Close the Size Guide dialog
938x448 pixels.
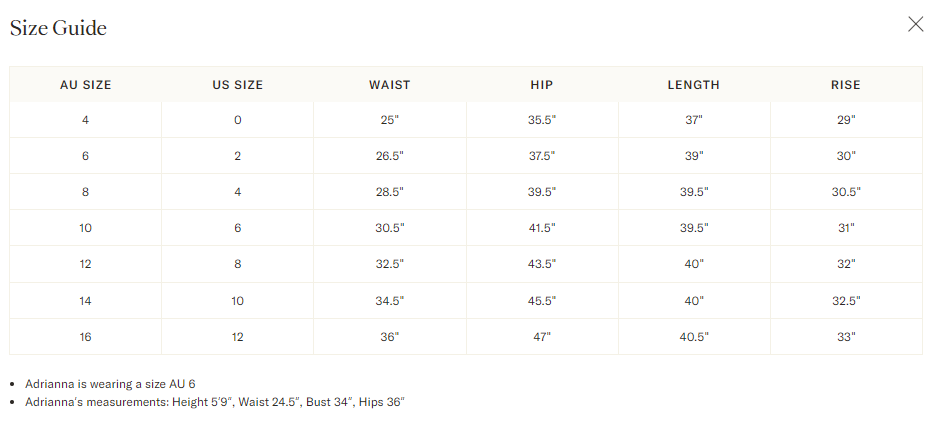[915, 25]
